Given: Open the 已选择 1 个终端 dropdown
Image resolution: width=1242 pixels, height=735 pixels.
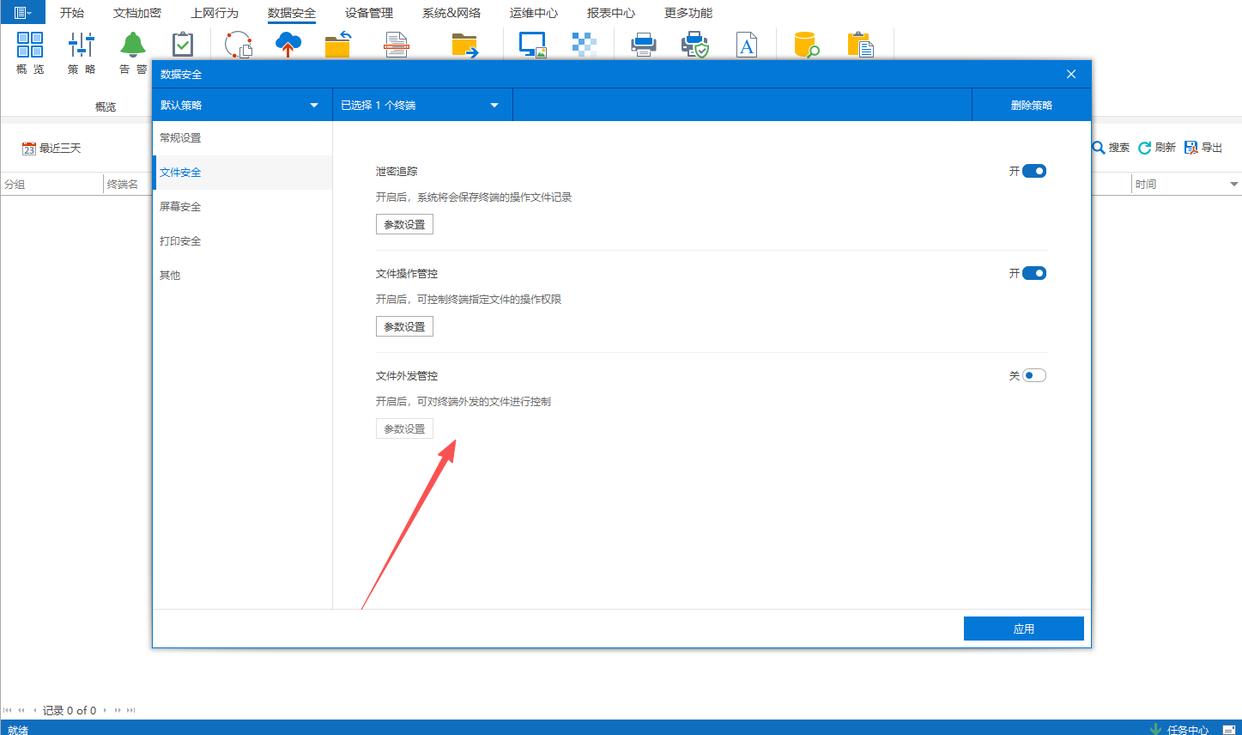Looking at the screenshot, I should click(494, 105).
